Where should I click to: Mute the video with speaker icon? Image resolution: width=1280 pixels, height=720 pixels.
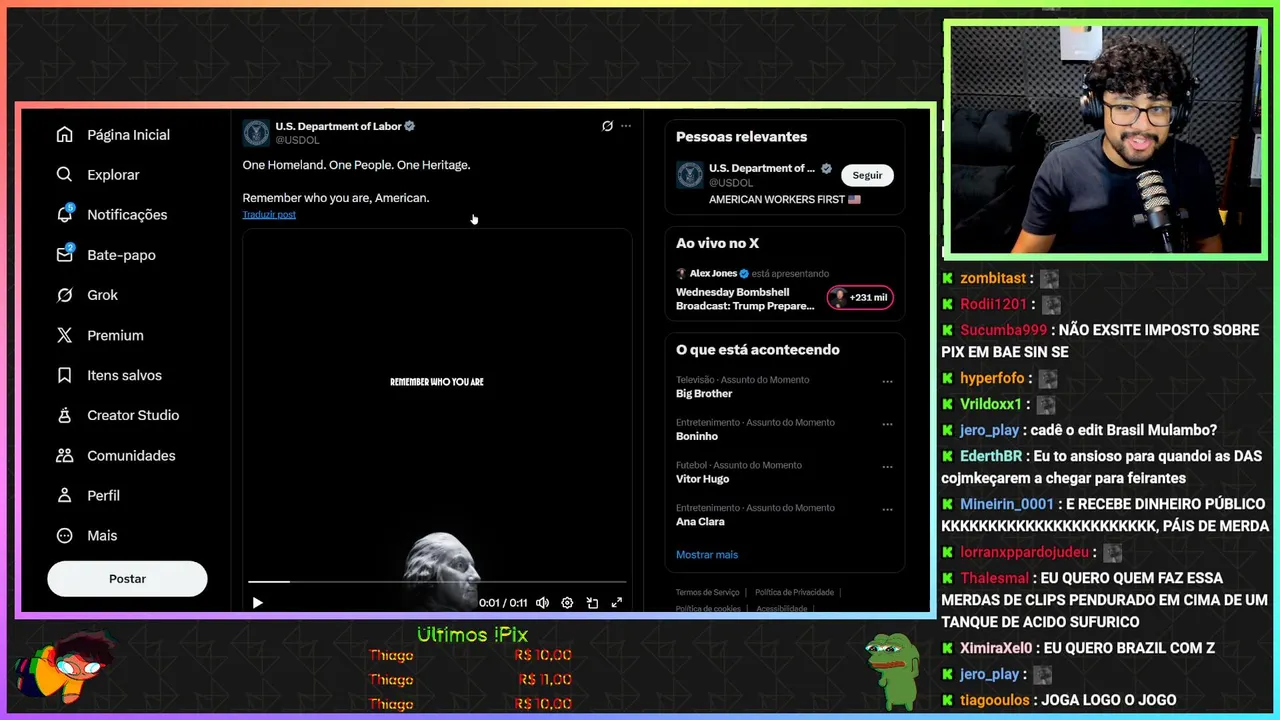click(542, 603)
